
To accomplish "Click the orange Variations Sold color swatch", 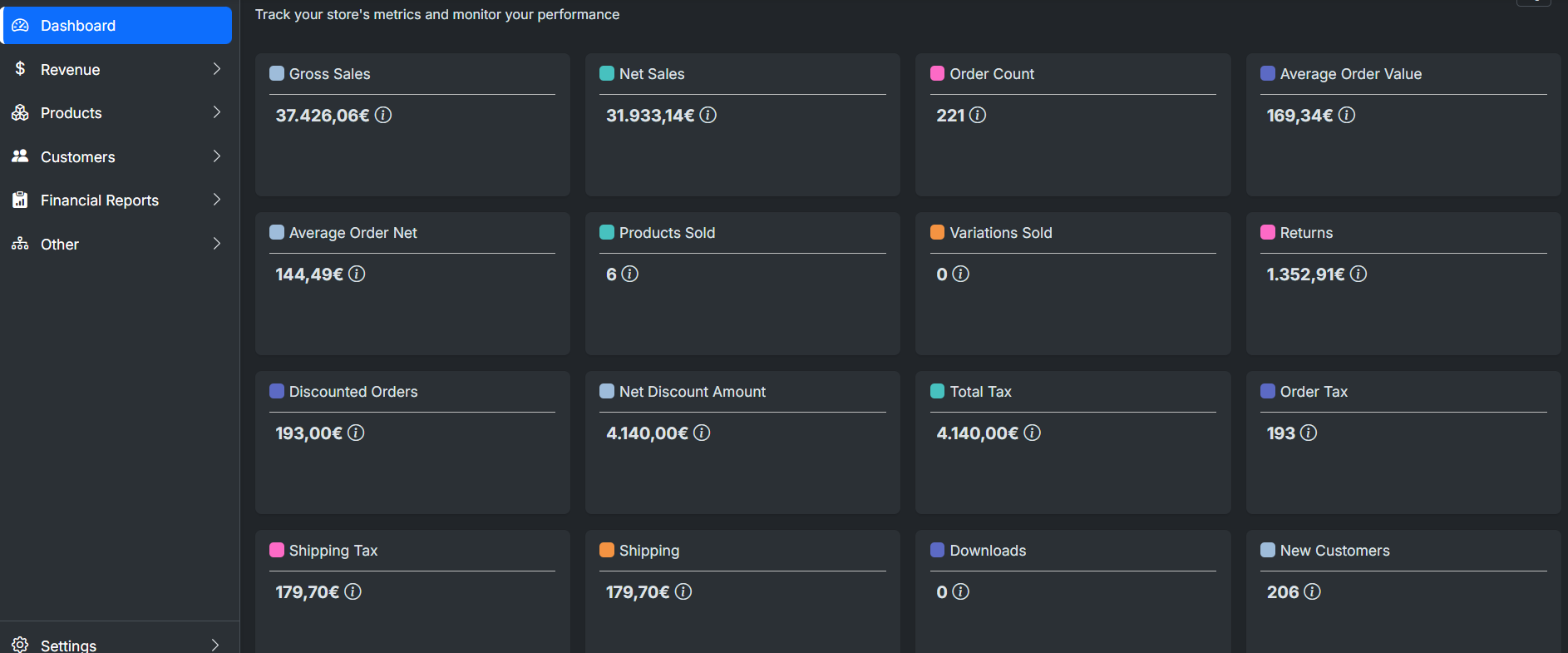I will pos(937,232).
